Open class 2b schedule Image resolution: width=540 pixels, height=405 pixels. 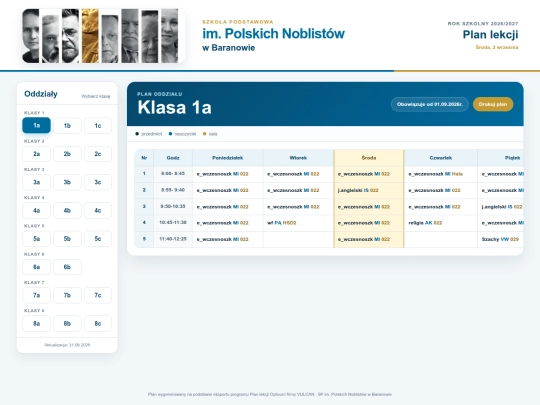tap(67, 154)
